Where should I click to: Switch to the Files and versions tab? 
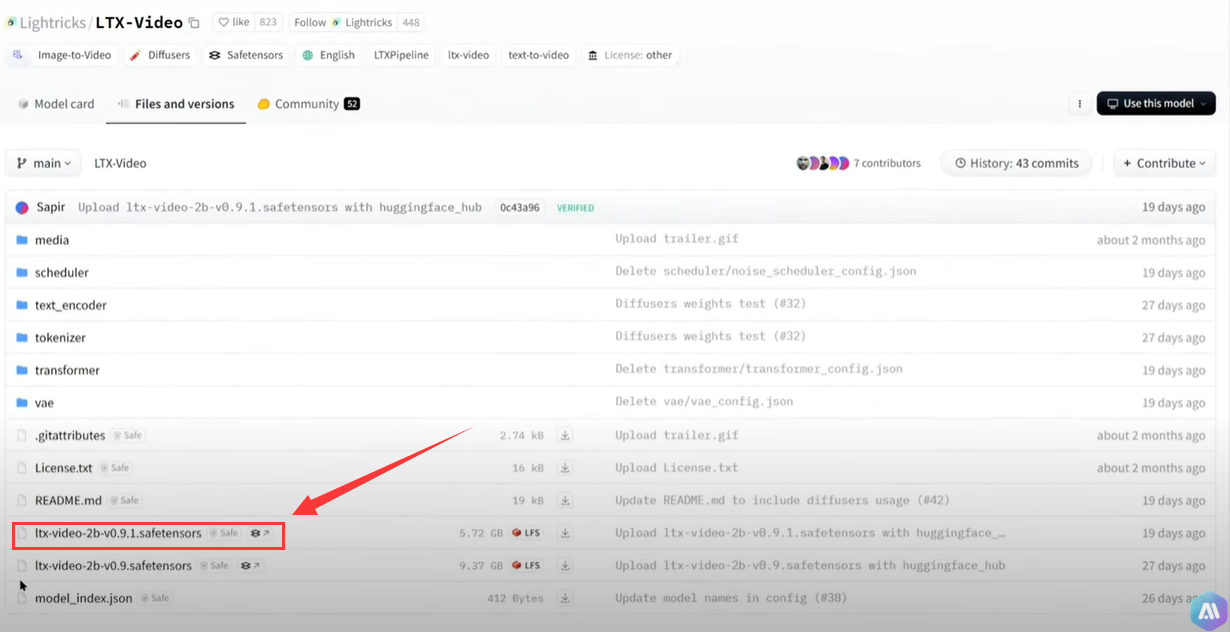tap(176, 104)
